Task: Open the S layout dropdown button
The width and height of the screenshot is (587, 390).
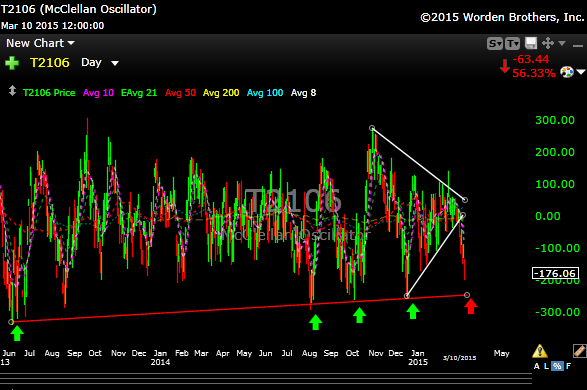Action: click(495, 43)
